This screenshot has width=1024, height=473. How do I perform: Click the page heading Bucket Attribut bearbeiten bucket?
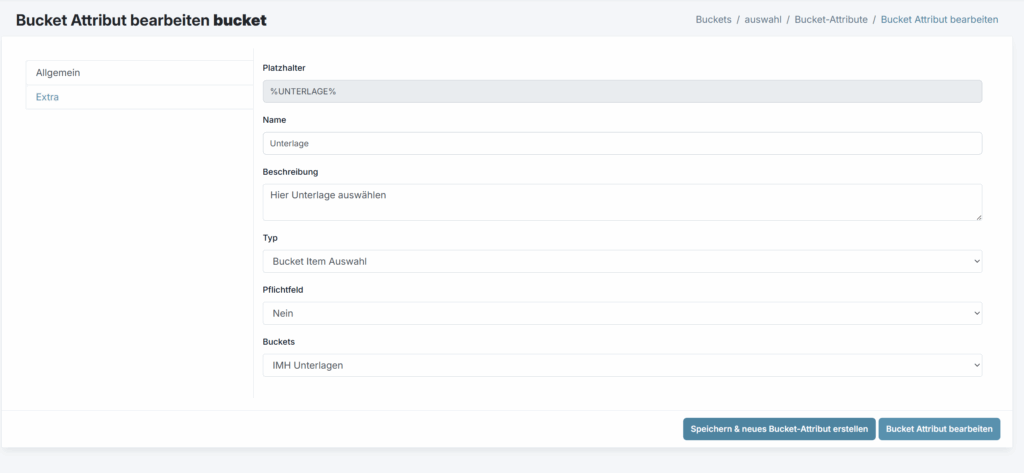(x=141, y=20)
